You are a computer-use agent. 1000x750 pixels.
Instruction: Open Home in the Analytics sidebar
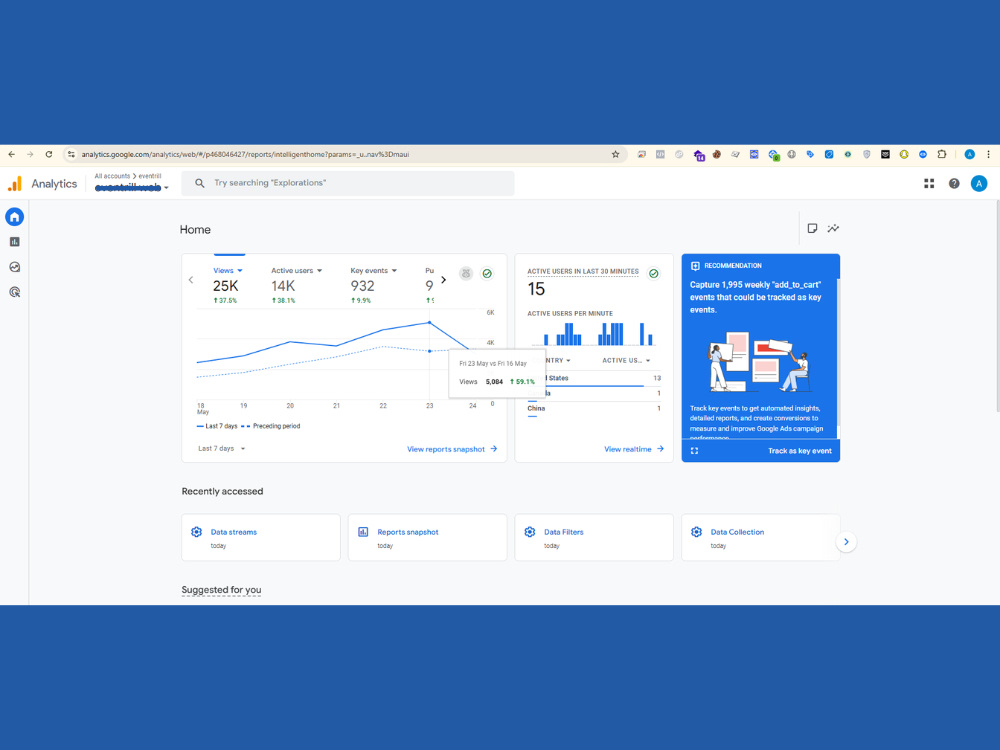coord(15,217)
